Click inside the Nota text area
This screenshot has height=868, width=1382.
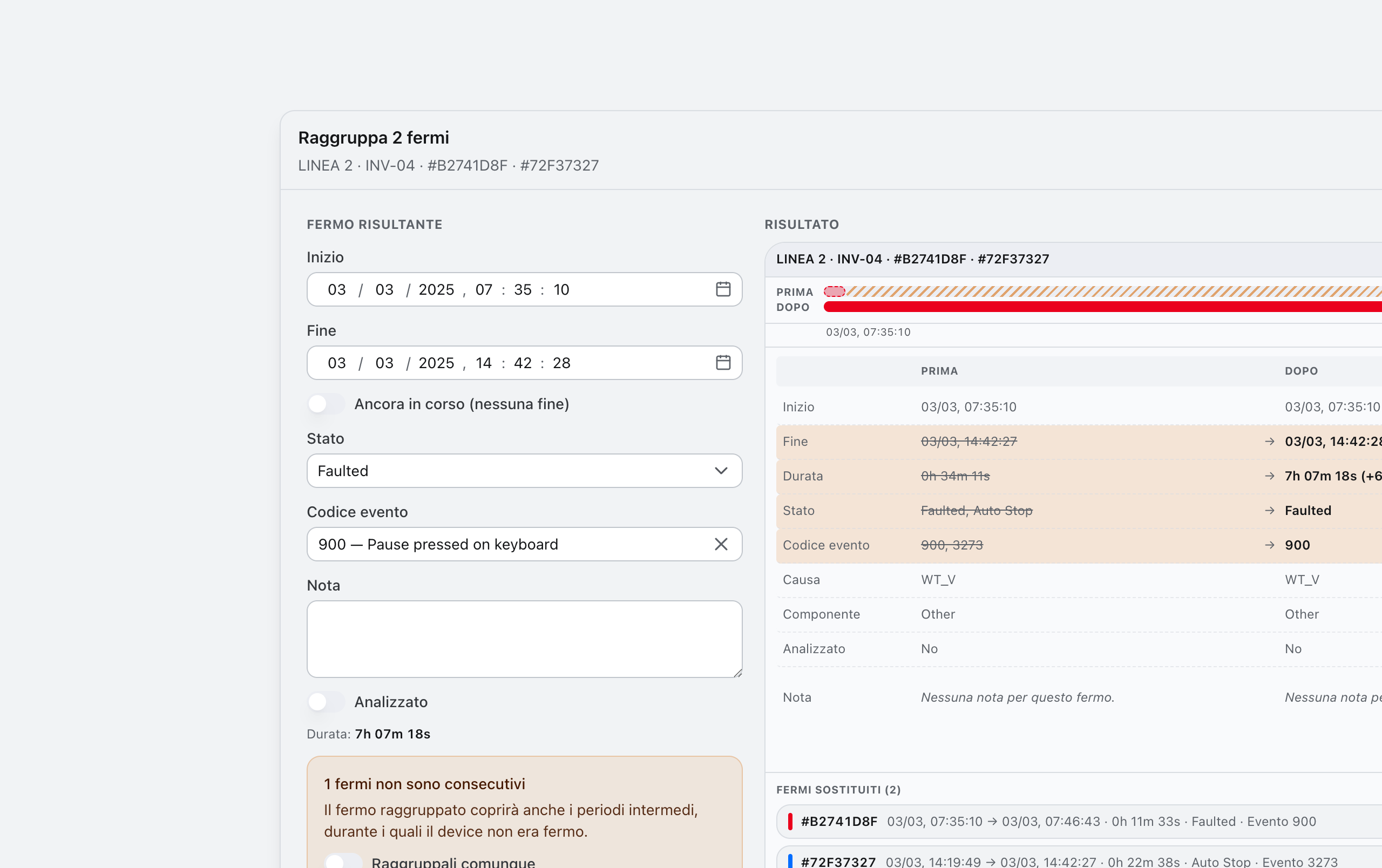click(x=525, y=639)
